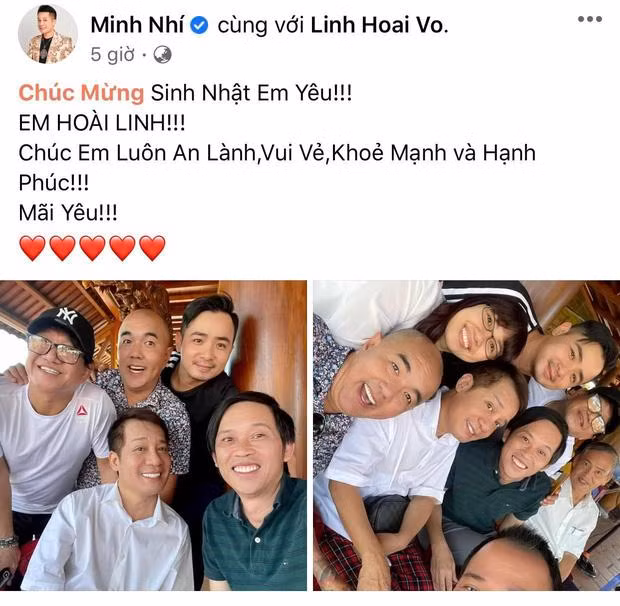The image size is (620, 606).
Task: Click the globe public privacy icon
Action: 162,55
